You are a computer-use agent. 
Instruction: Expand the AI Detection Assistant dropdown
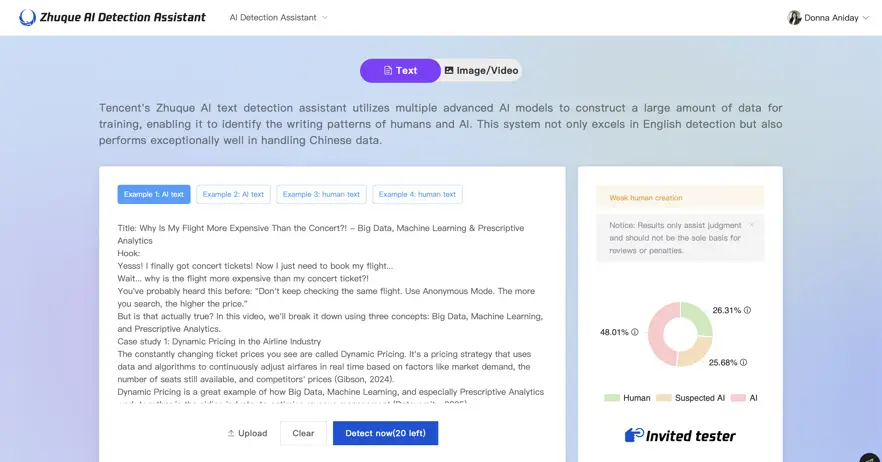point(278,17)
